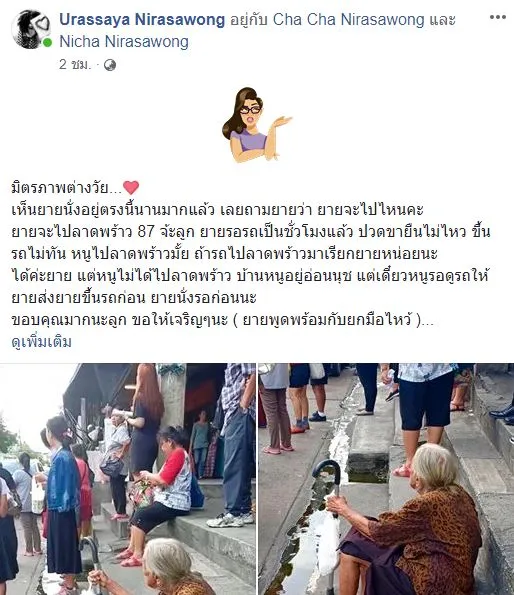Click the woman with glasses sticker
Screen dimensions: 514x595
pyautogui.click(x=257, y=124)
